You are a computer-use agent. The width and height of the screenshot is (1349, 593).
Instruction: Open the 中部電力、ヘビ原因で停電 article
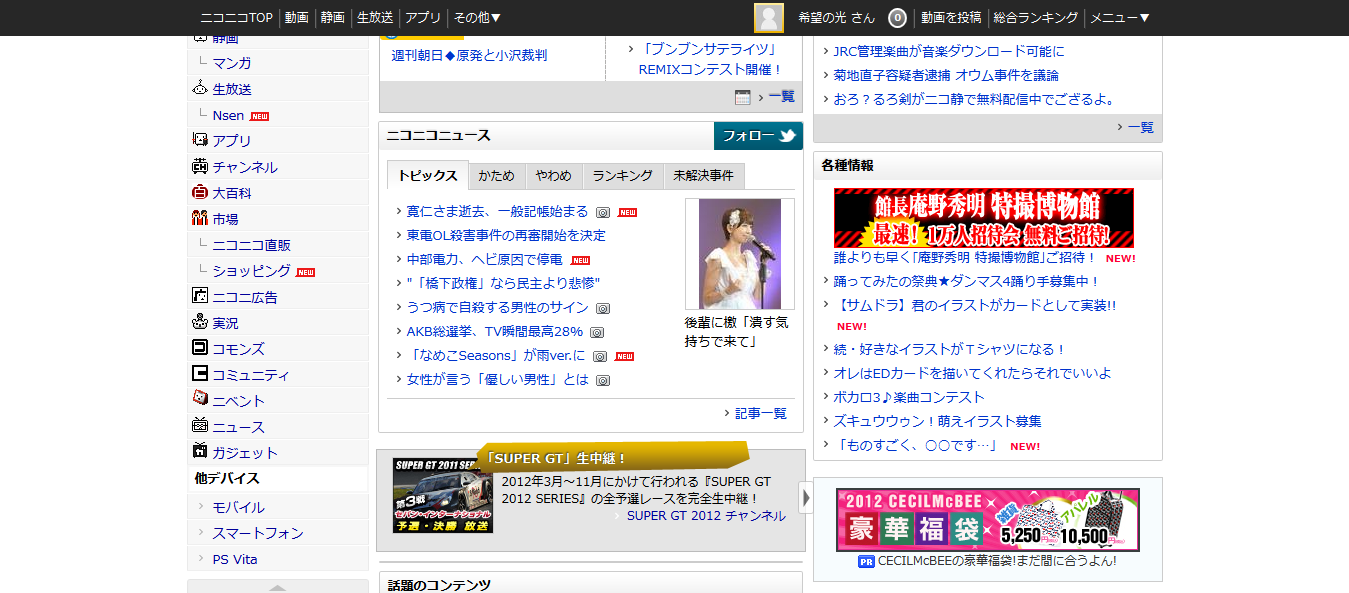[484, 259]
